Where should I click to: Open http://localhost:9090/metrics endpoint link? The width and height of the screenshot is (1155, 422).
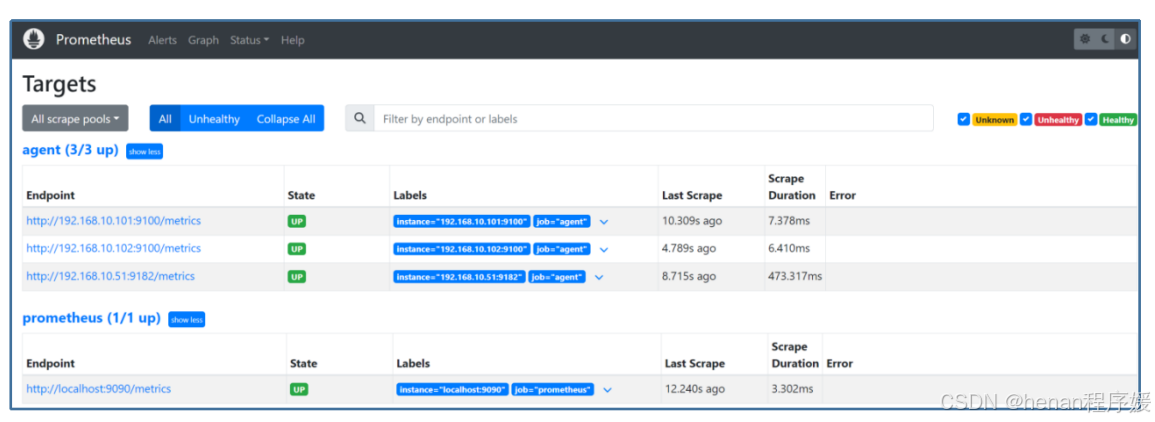click(x=99, y=388)
